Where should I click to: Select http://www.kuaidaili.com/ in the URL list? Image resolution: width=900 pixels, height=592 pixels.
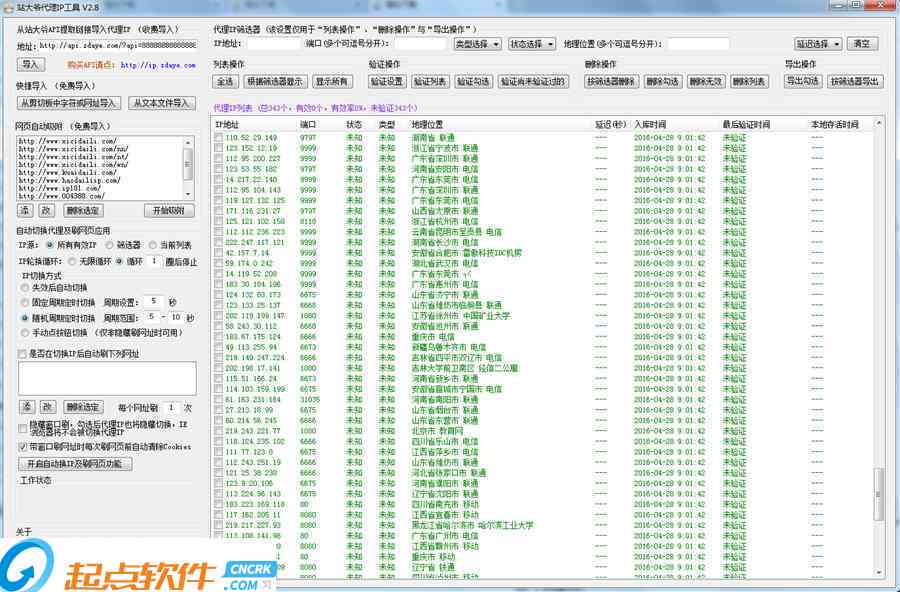pos(68,172)
